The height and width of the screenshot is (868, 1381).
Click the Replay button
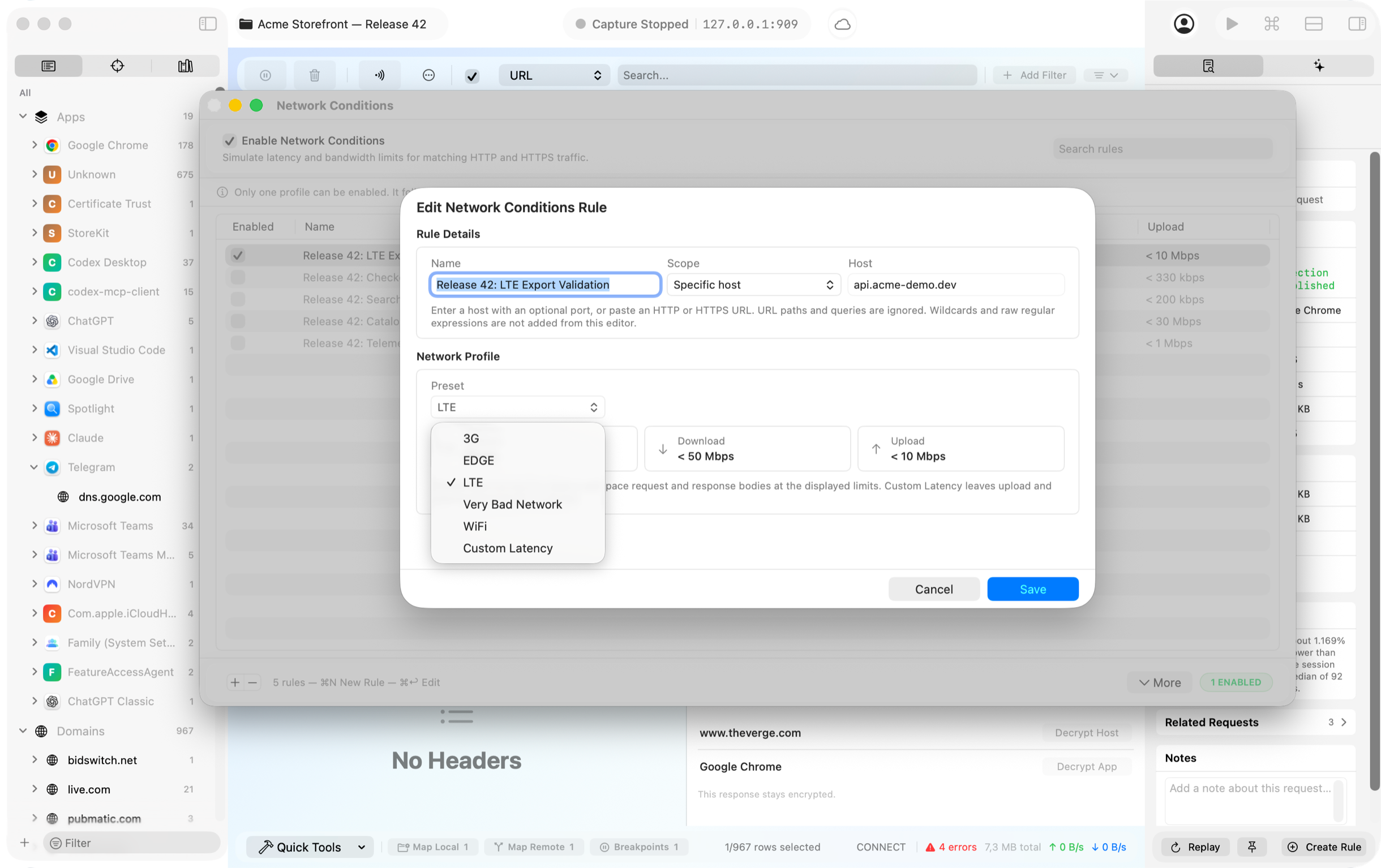click(1195, 847)
